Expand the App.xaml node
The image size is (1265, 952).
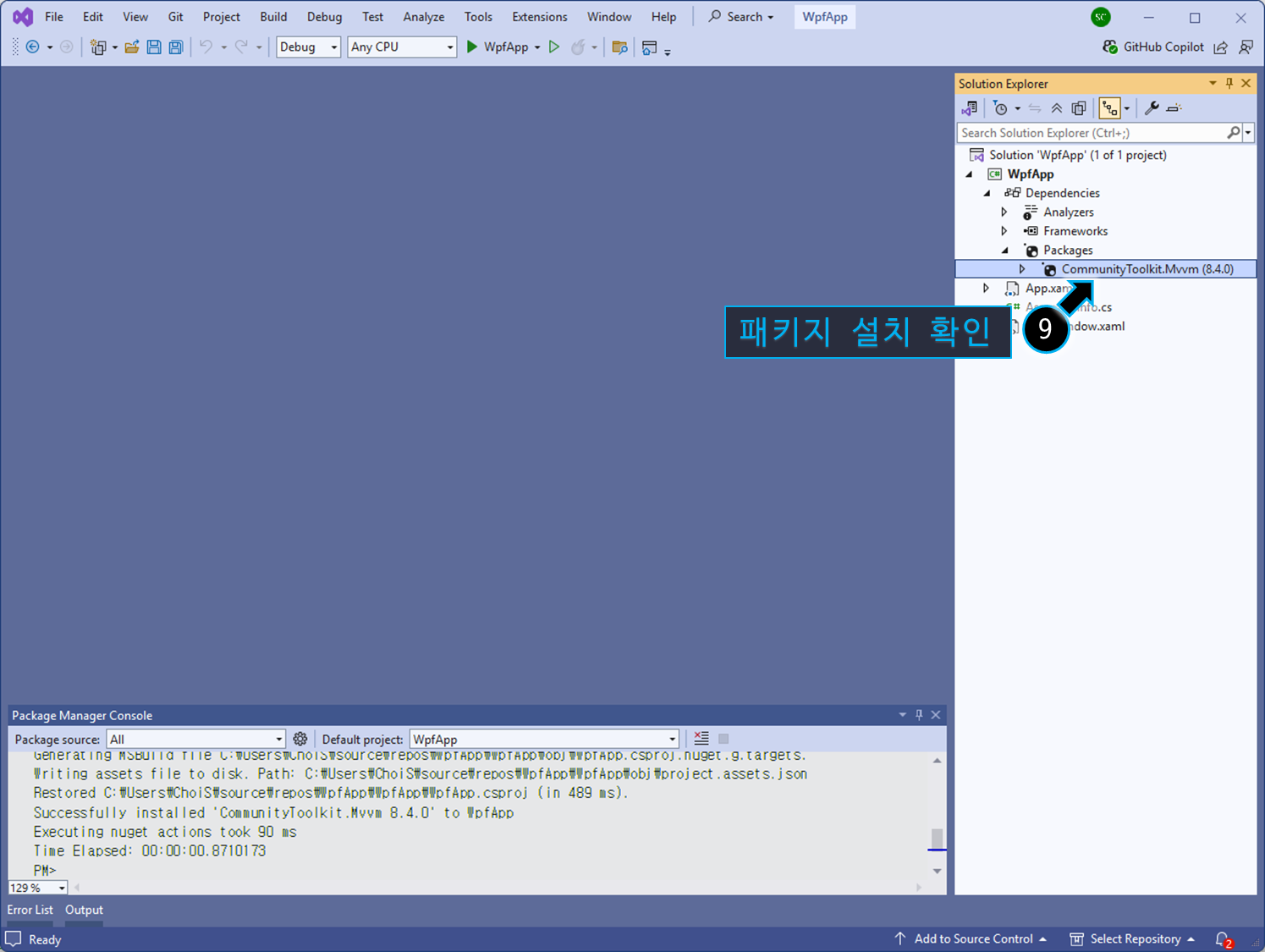pos(987,289)
